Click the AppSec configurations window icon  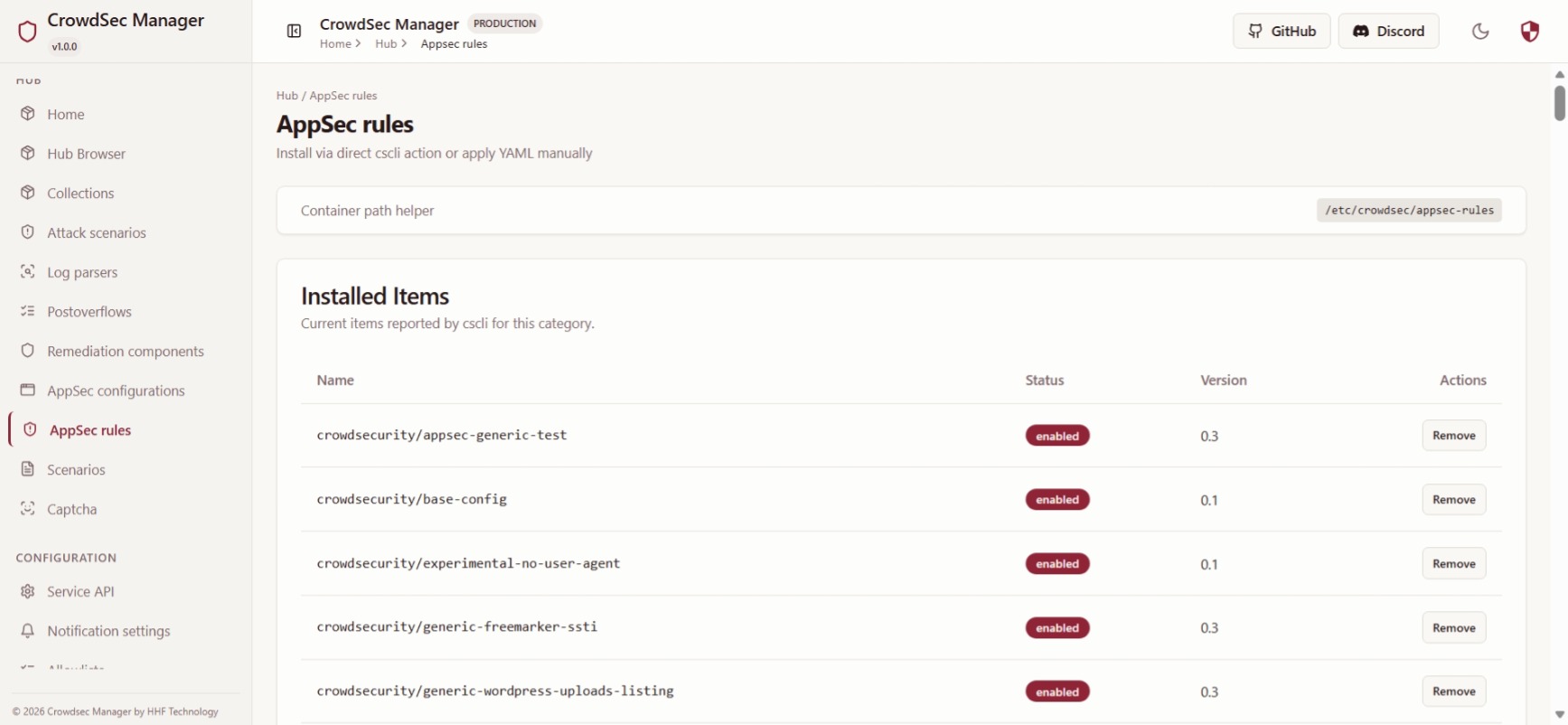coord(28,390)
